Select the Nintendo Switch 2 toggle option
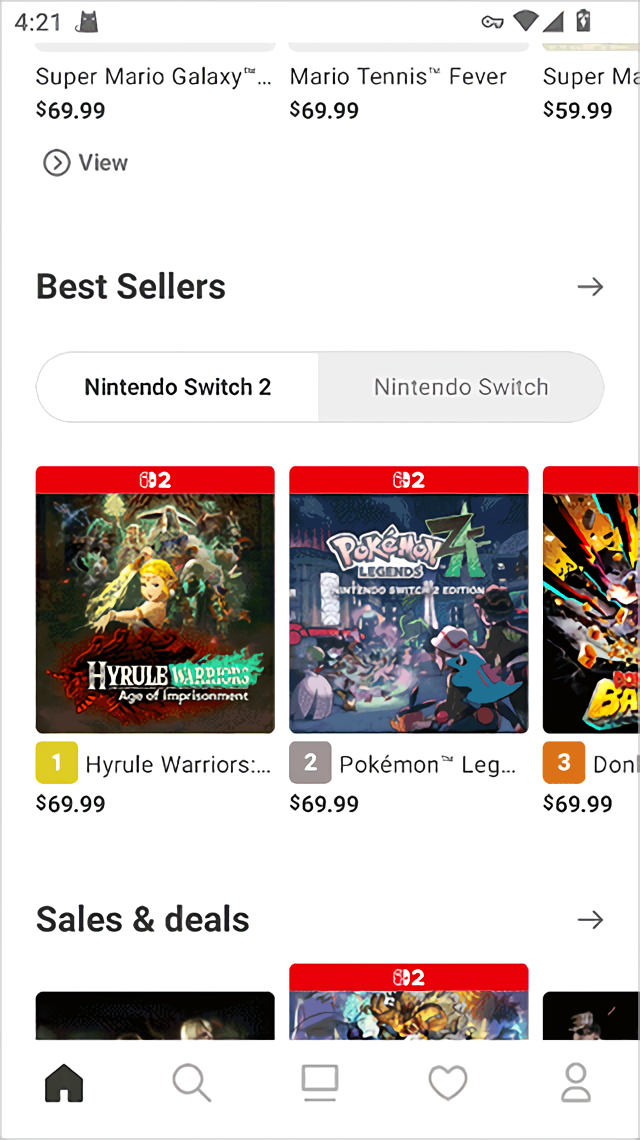Viewport: 640px width, 1140px height. 177,387
